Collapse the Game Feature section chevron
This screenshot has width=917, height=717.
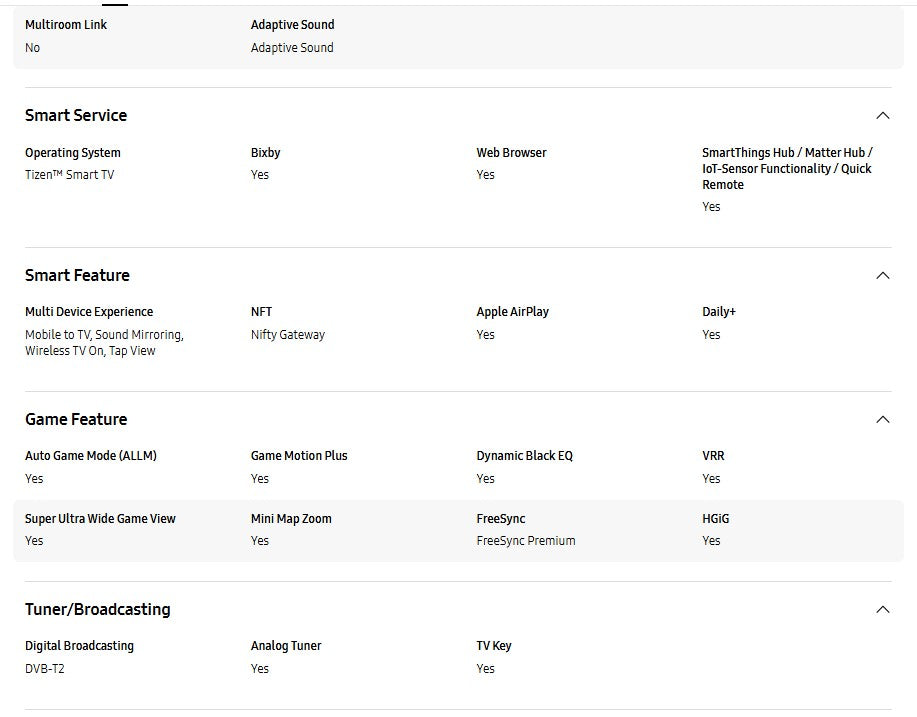[882, 419]
